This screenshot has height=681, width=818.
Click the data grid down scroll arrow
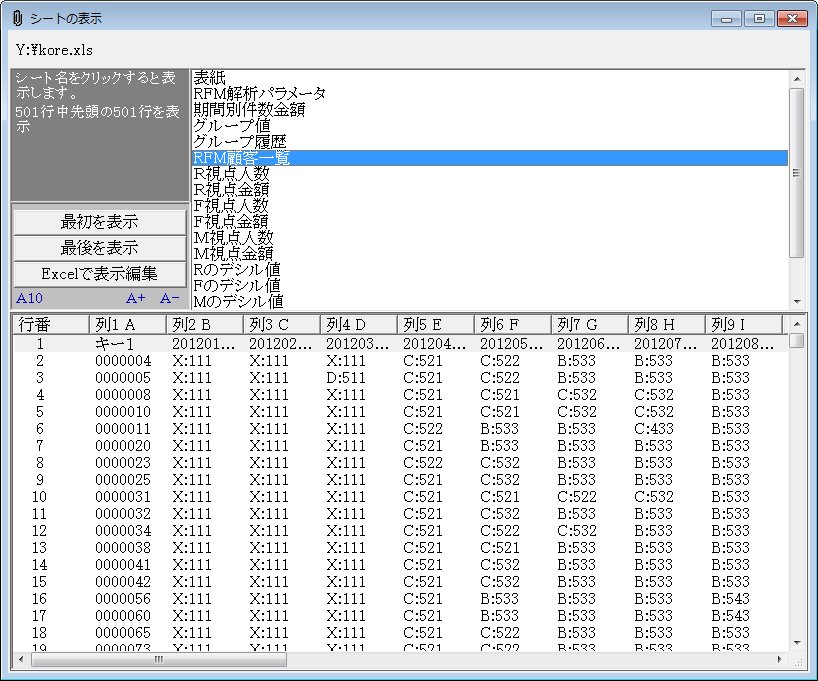pyautogui.click(x=797, y=643)
